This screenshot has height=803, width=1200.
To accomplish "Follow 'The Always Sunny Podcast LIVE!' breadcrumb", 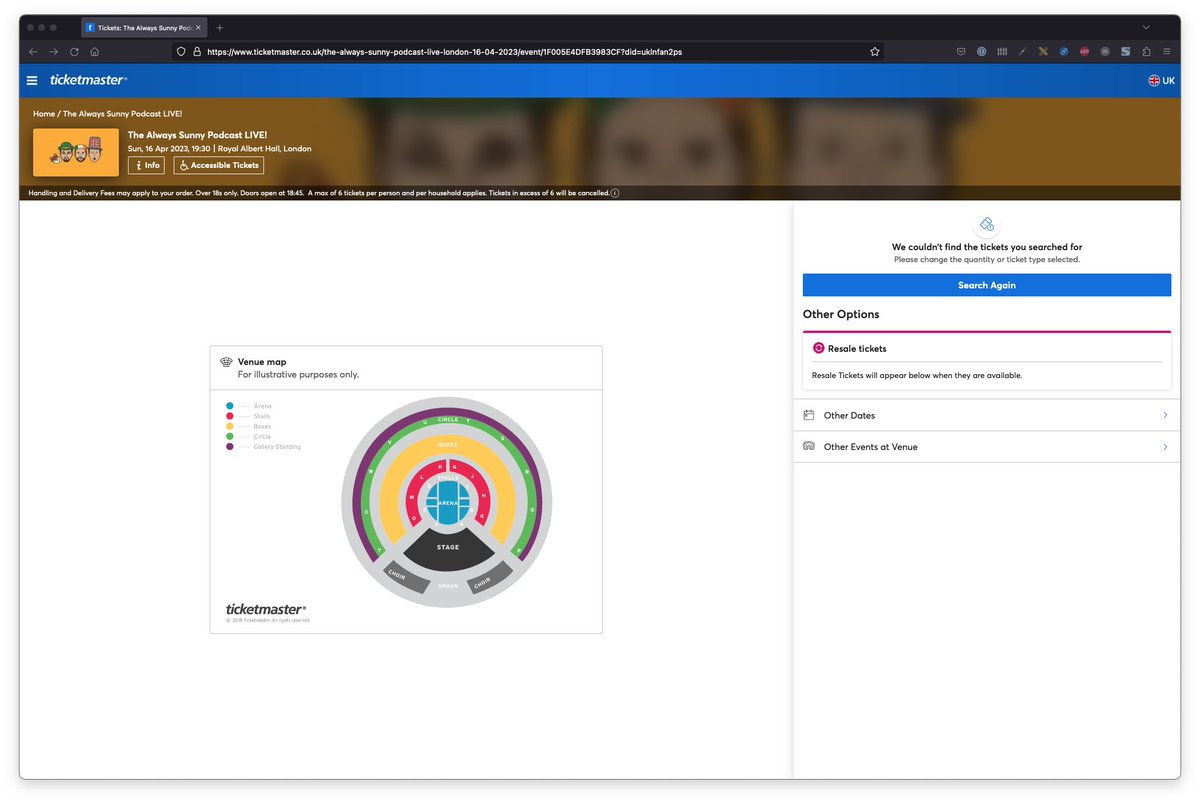I will click(x=123, y=114).
